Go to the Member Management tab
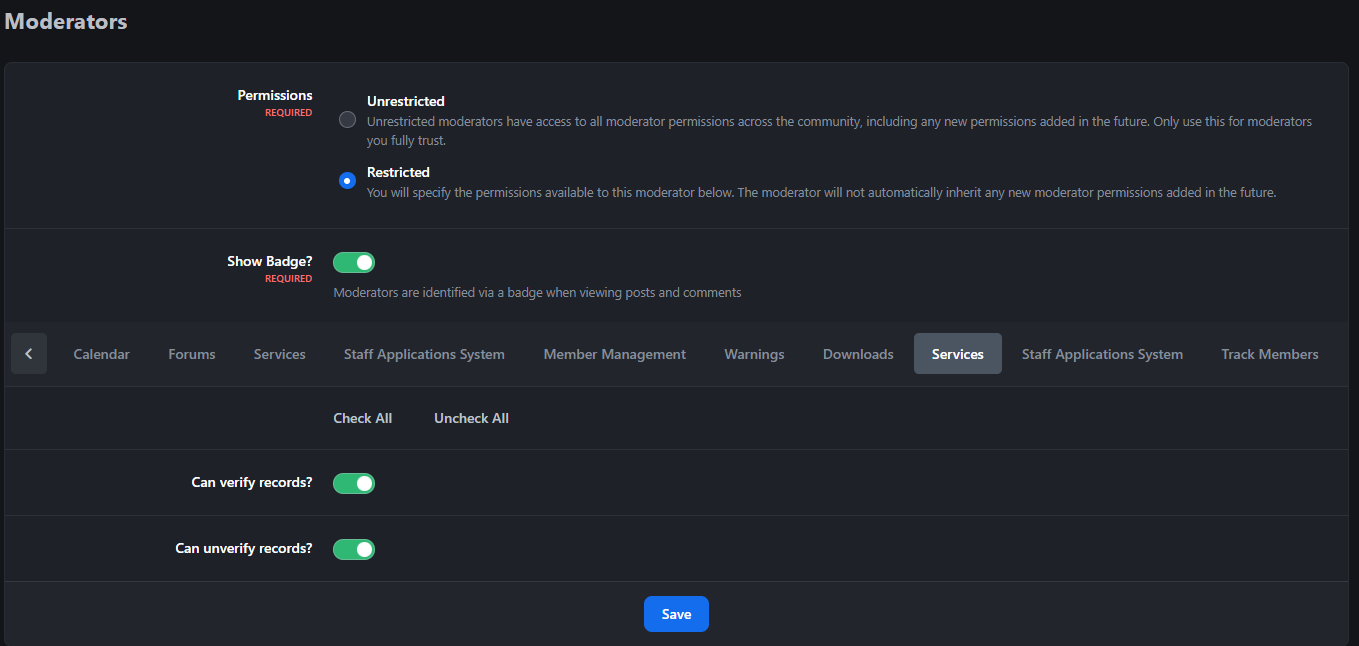This screenshot has width=1359, height=646. coord(615,354)
